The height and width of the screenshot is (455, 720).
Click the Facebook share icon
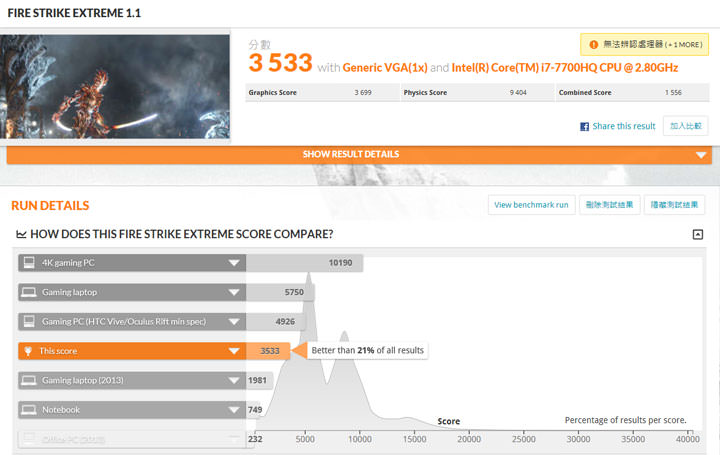pyautogui.click(x=585, y=127)
